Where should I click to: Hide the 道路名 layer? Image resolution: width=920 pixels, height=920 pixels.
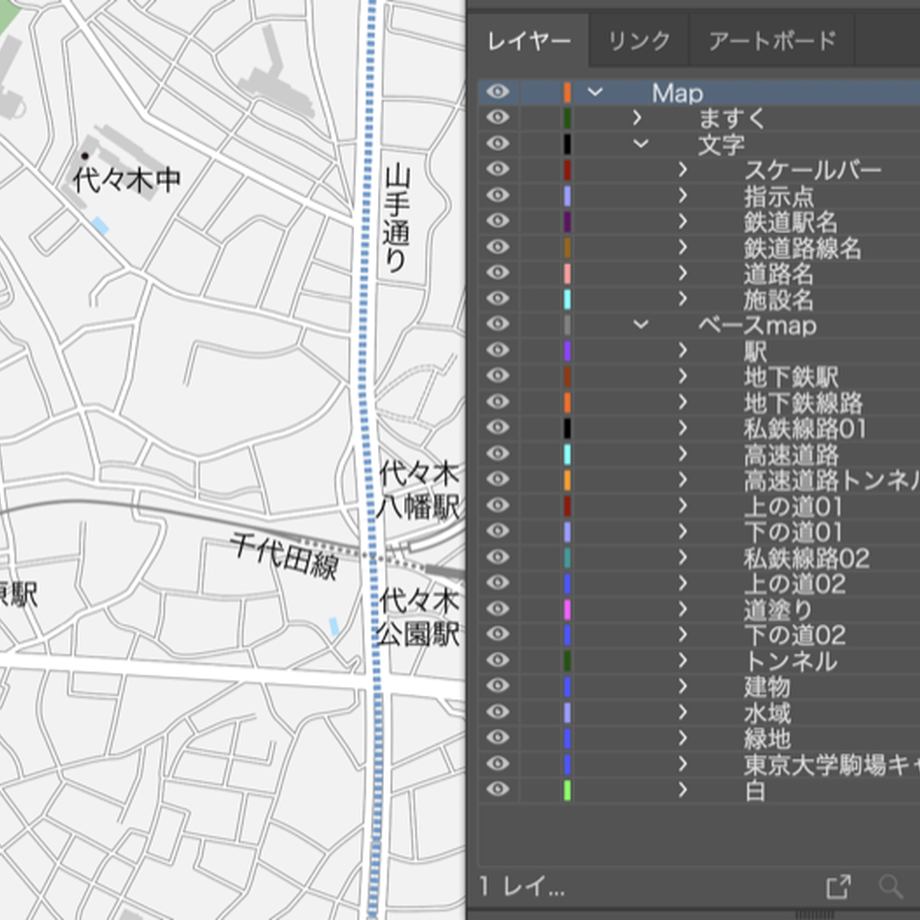point(498,273)
